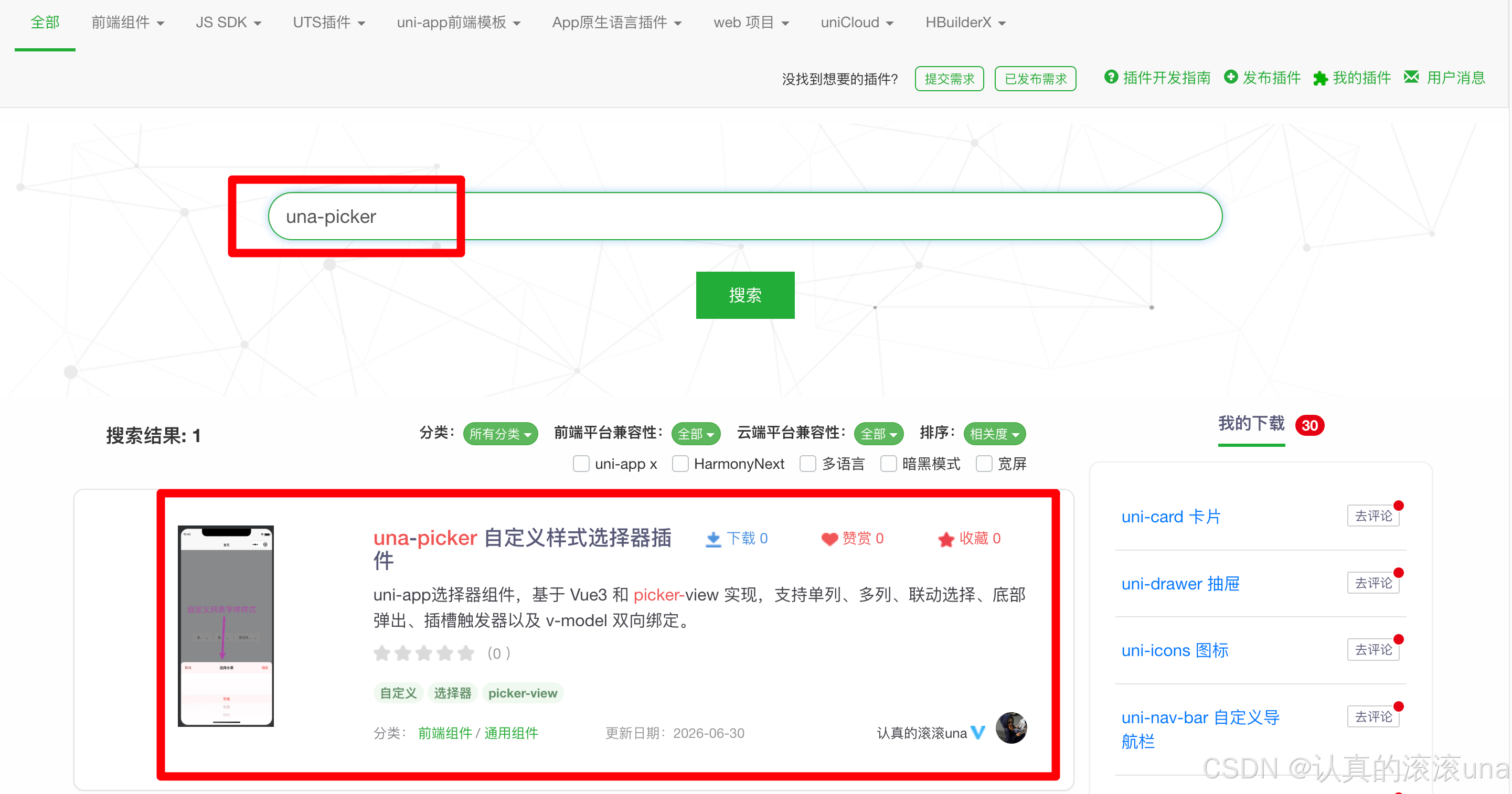Expand the 前端组件 menu
Screen dimensions: 1512x794
[x=127, y=23]
